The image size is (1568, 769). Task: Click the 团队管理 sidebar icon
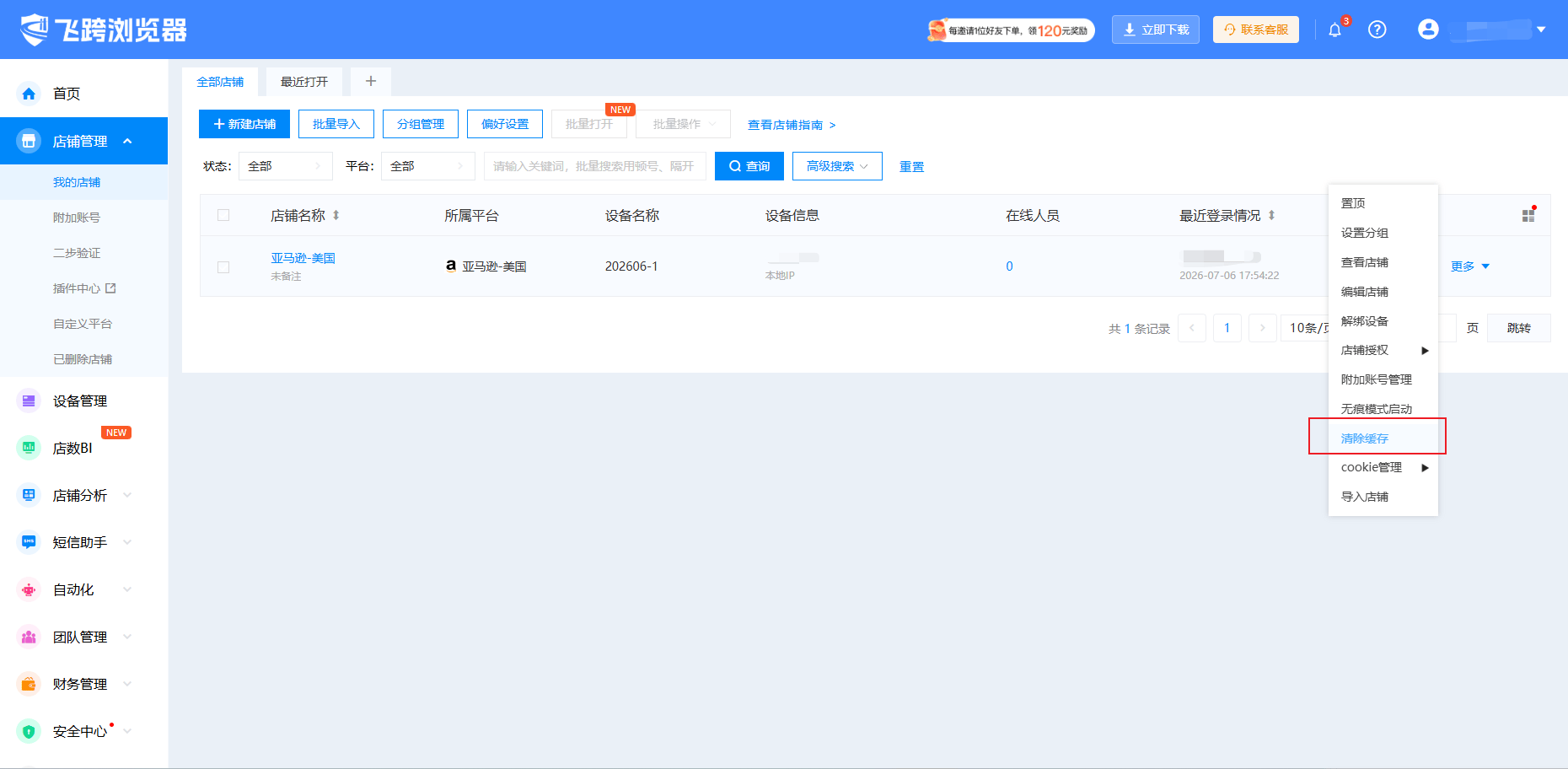tap(29, 637)
